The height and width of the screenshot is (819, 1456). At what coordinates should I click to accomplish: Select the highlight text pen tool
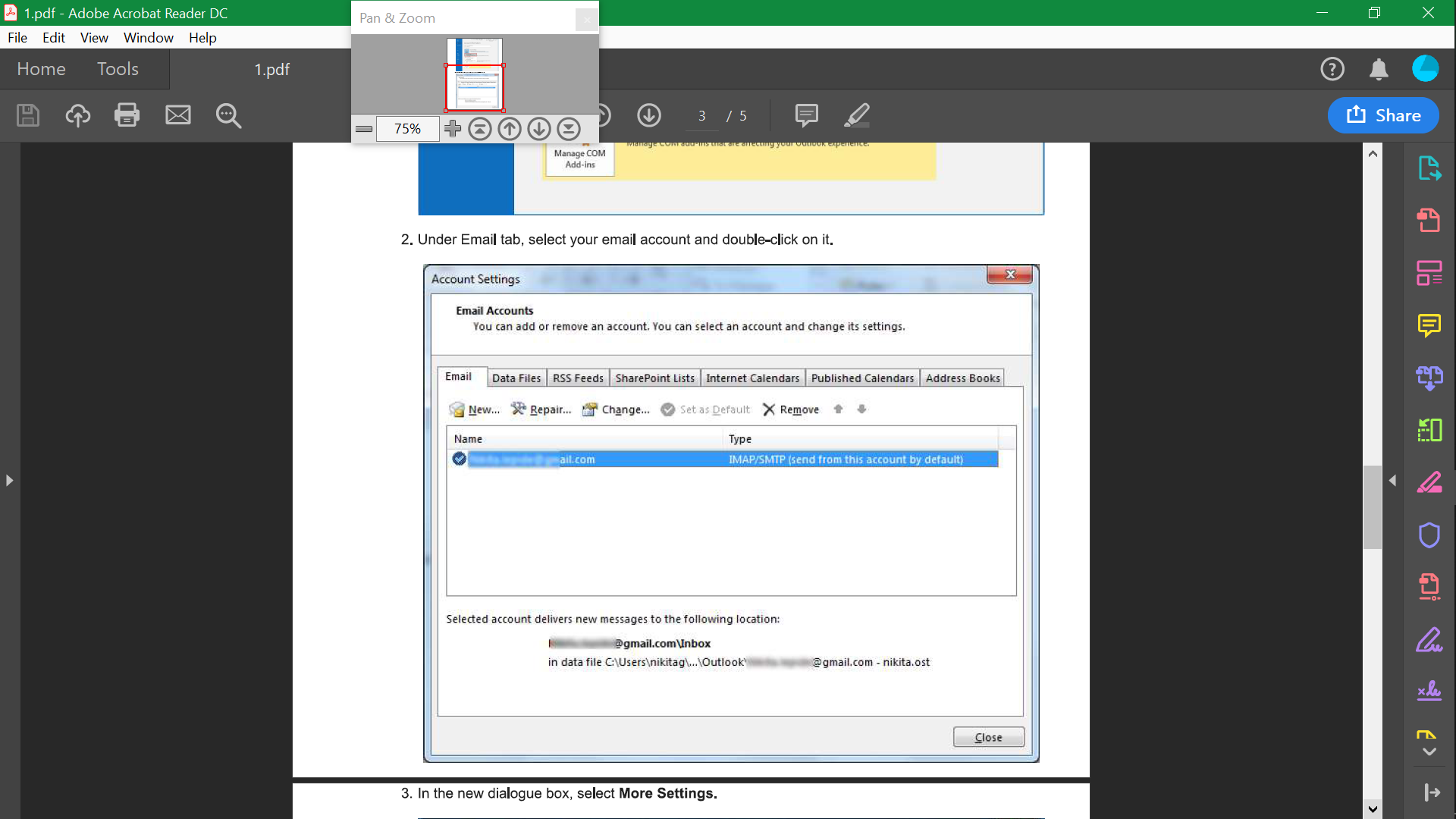(x=857, y=115)
